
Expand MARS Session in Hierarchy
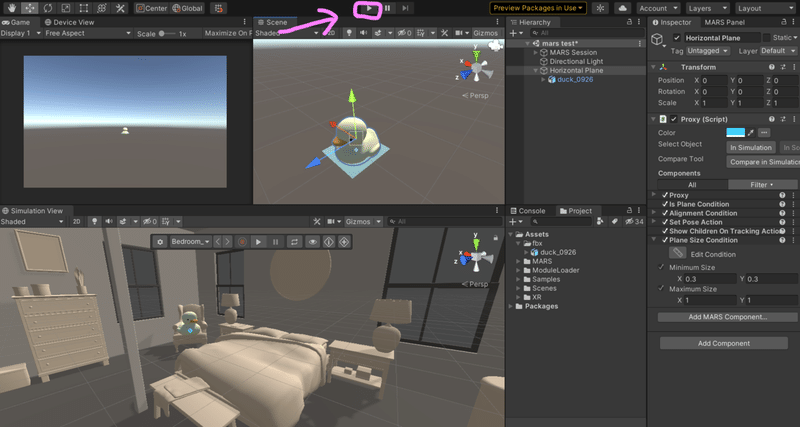(536, 53)
